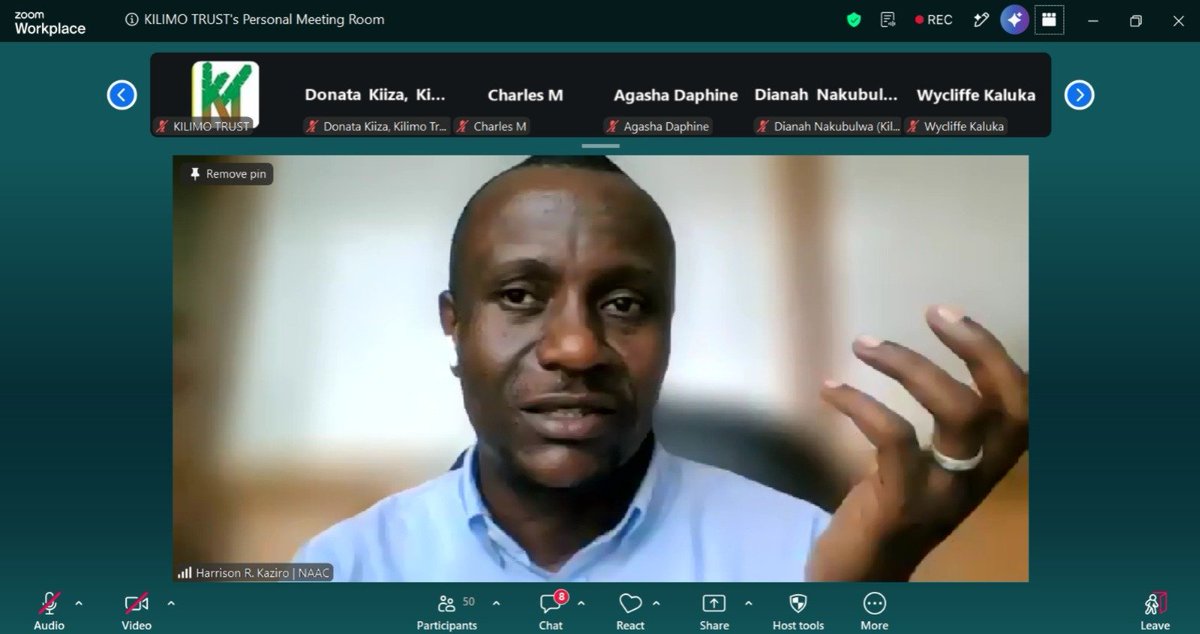Click the muted mic icon on Agasha Daphine label

[612, 126]
